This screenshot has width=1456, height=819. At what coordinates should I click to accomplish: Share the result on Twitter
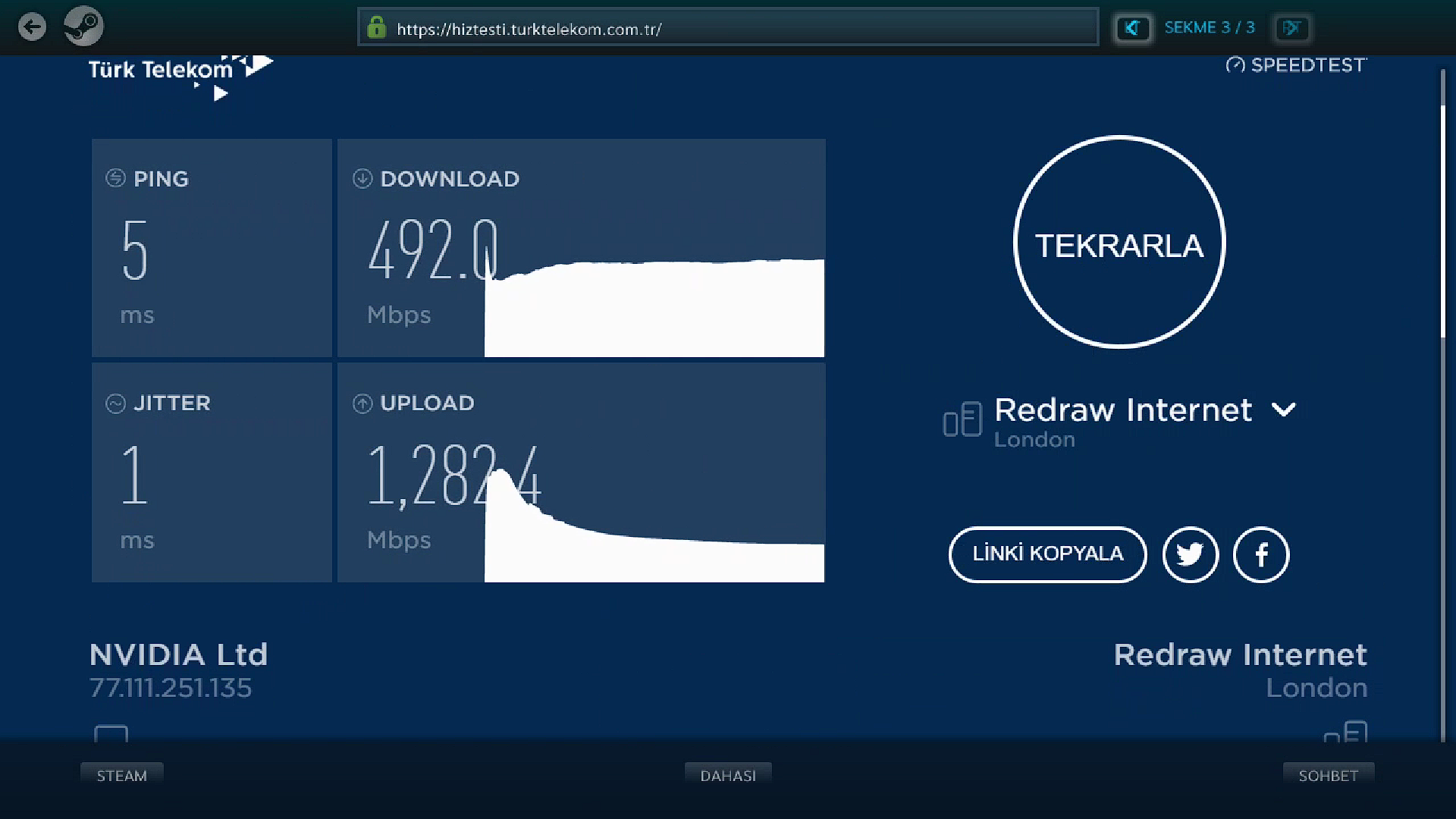[x=1190, y=554]
